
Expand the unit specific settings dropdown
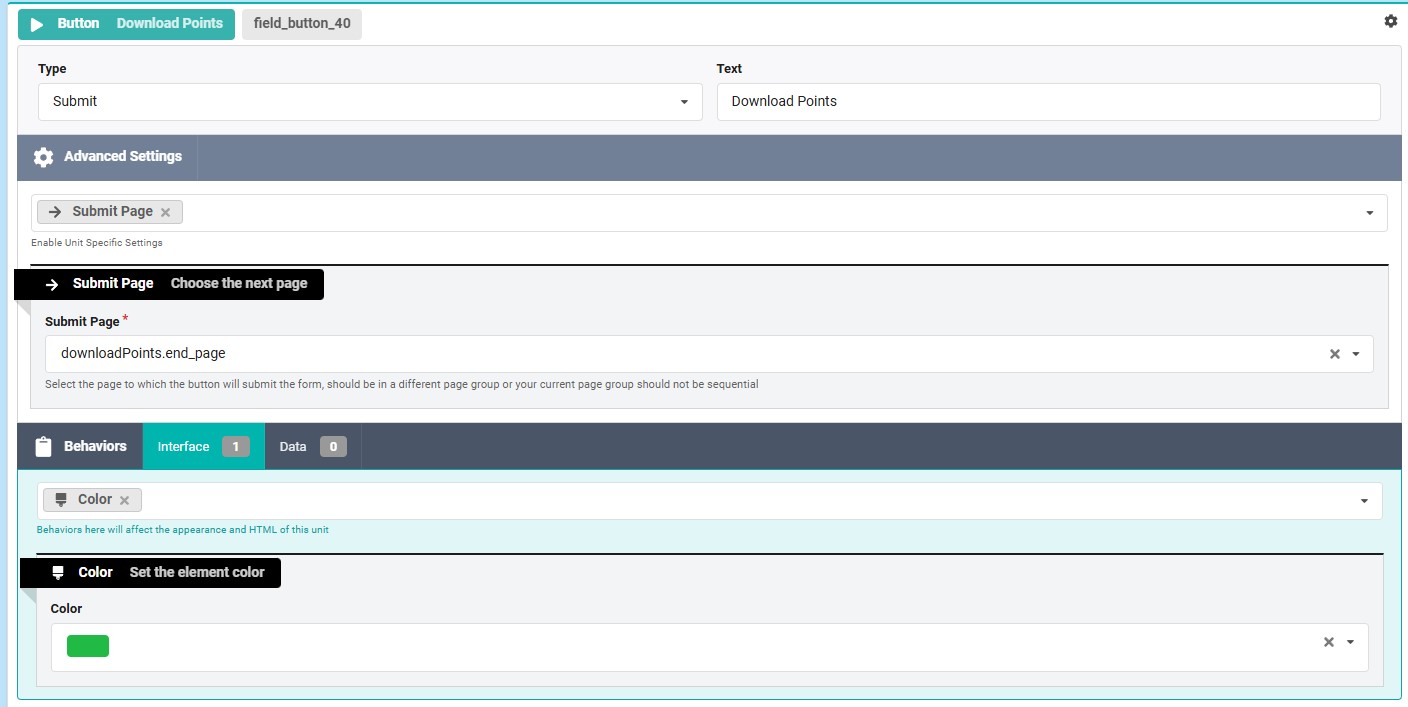tap(1369, 213)
